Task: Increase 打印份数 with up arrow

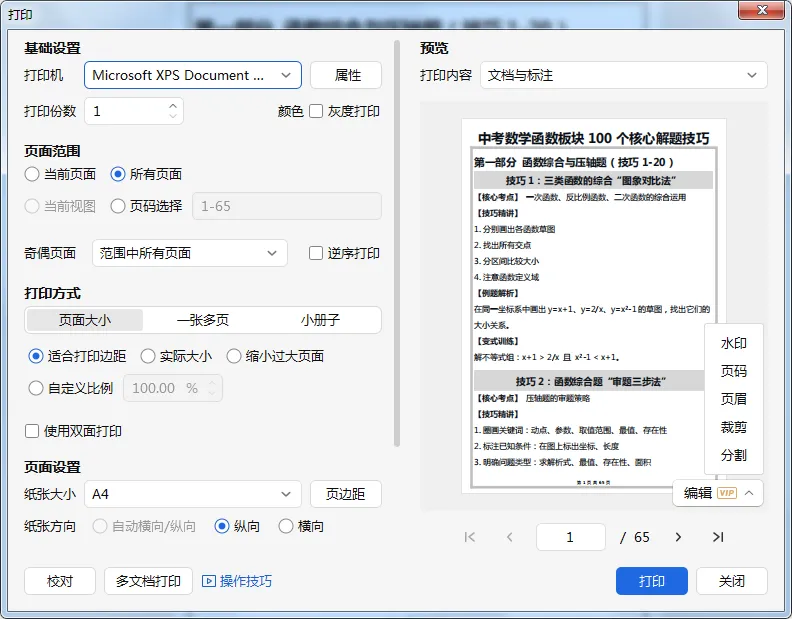Action: 173,106
